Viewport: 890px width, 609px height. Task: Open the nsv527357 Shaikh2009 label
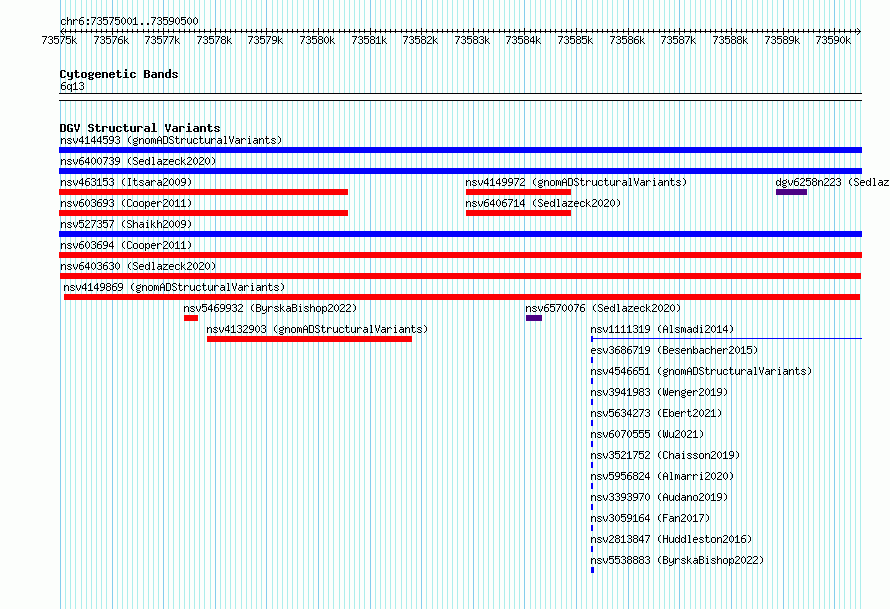pos(126,224)
